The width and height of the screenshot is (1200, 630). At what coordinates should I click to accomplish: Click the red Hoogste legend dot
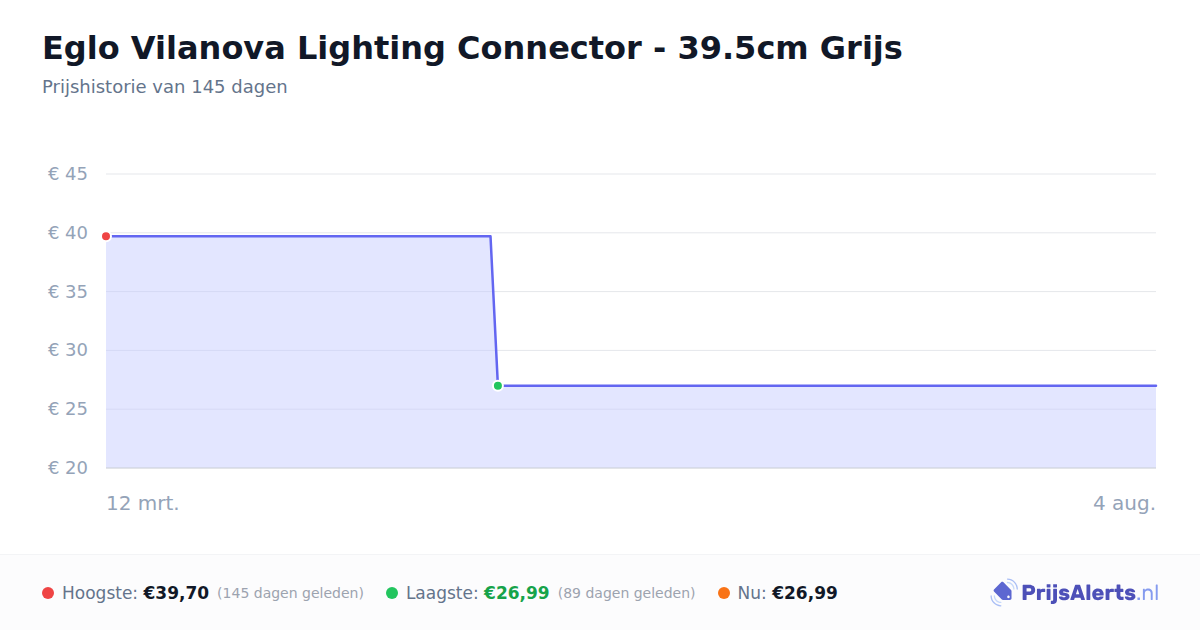(48, 593)
